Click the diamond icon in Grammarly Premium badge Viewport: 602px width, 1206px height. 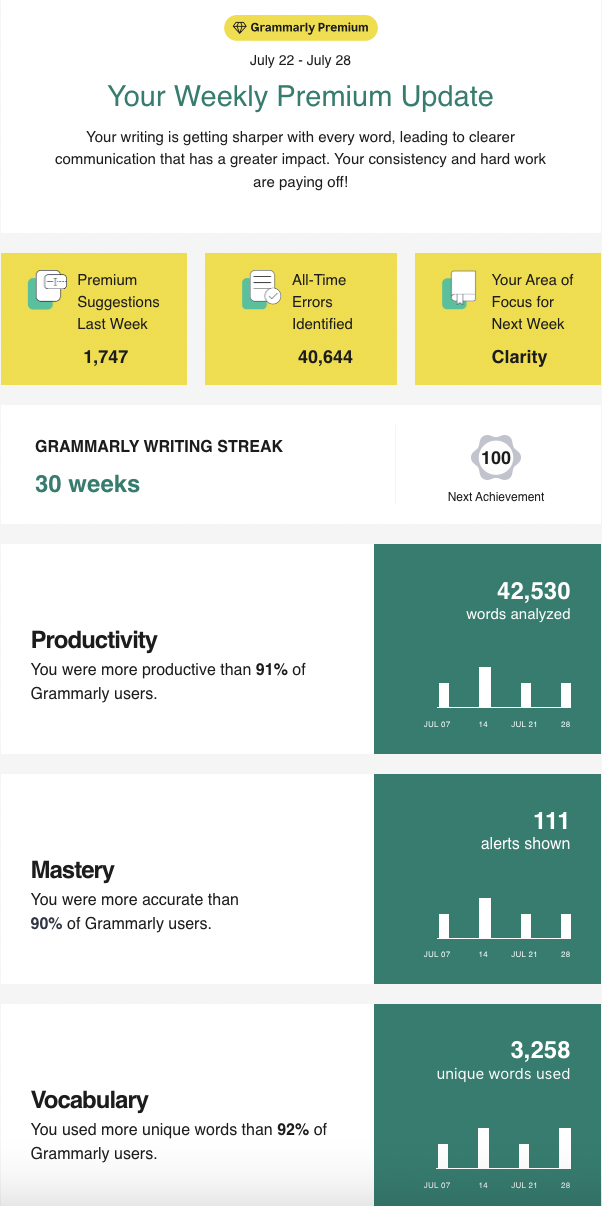239,28
